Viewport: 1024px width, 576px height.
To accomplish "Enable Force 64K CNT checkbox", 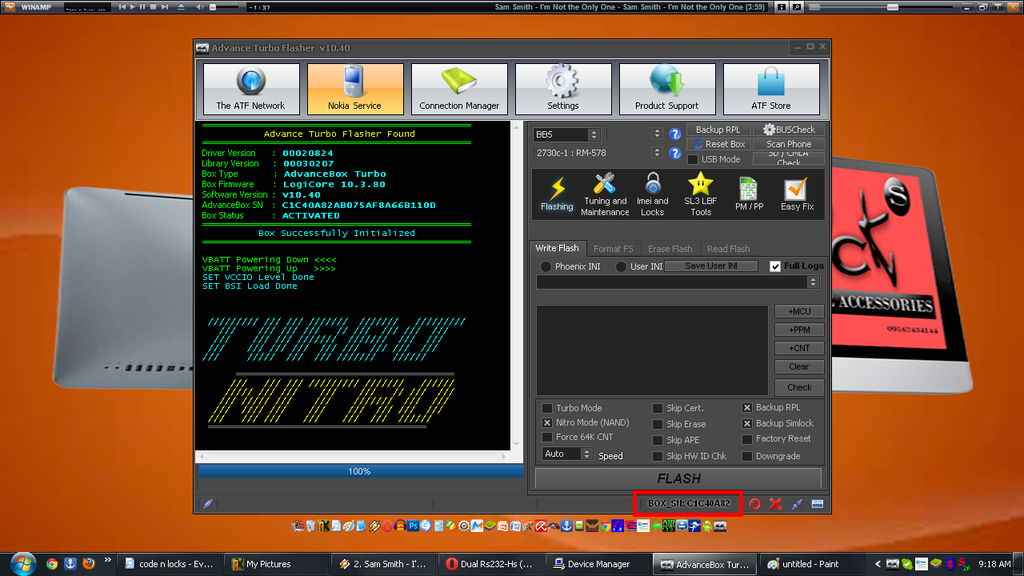I will (x=547, y=438).
